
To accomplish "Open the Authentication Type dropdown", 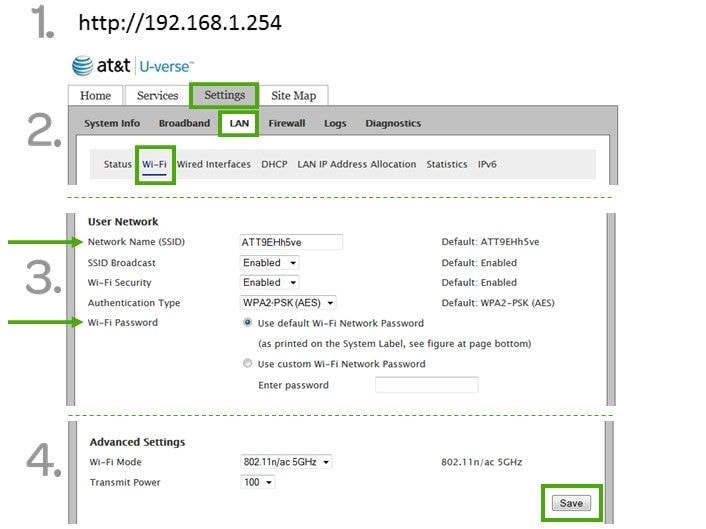I will 288,303.
